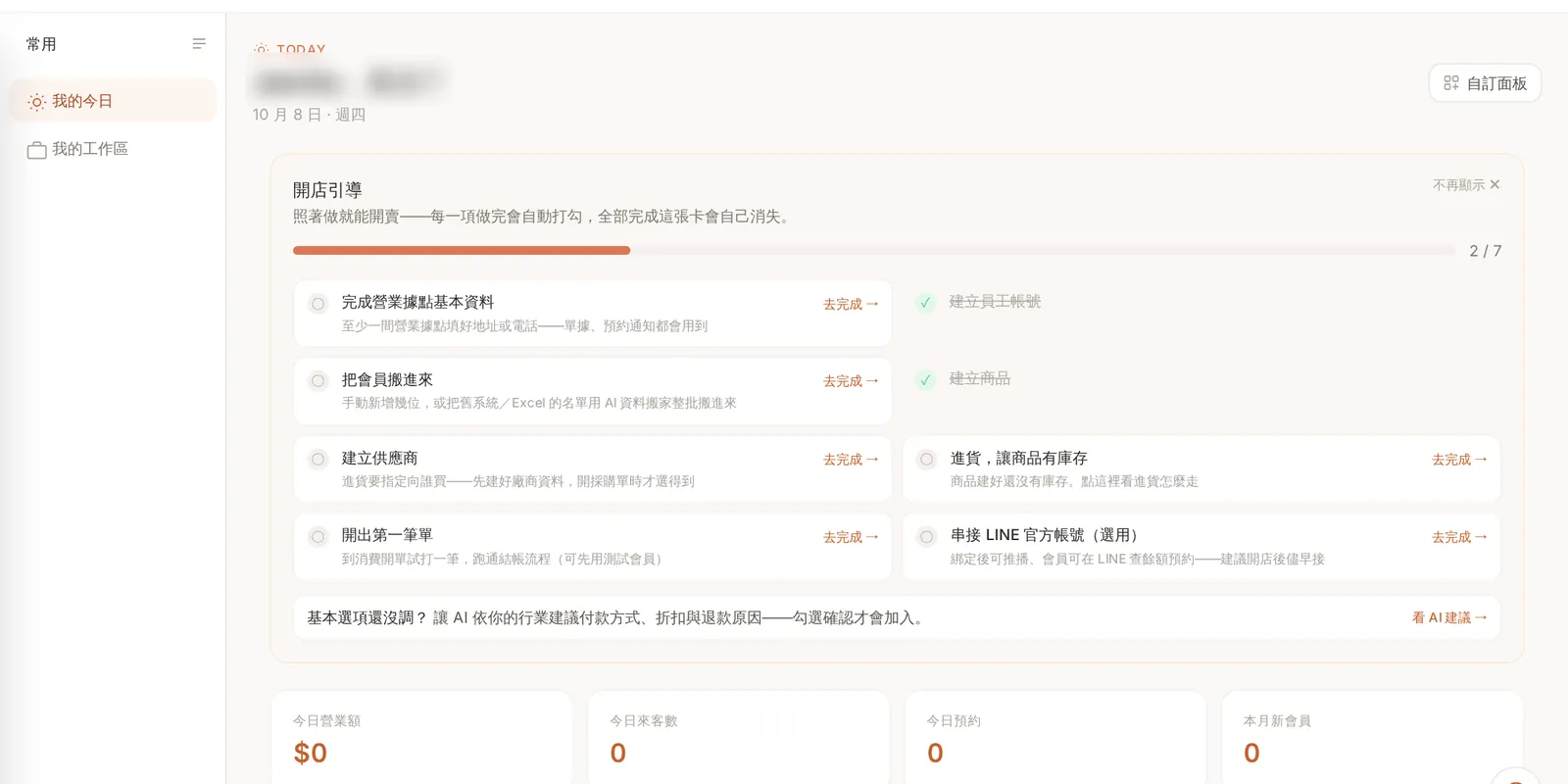Click the 基本選項還沒調 AI suggestion text

pyautogui.click(x=615, y=617)
